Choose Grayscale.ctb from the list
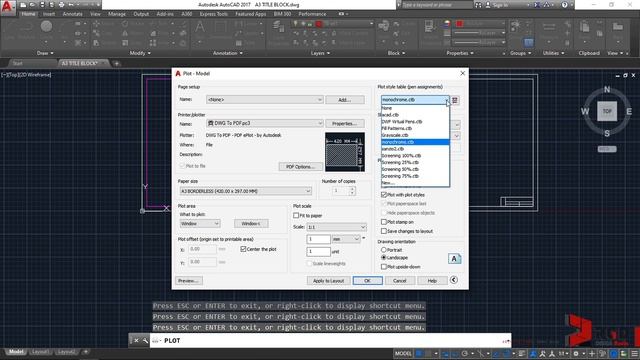Viewport: 640px width, 360px height. click(415, 135)
